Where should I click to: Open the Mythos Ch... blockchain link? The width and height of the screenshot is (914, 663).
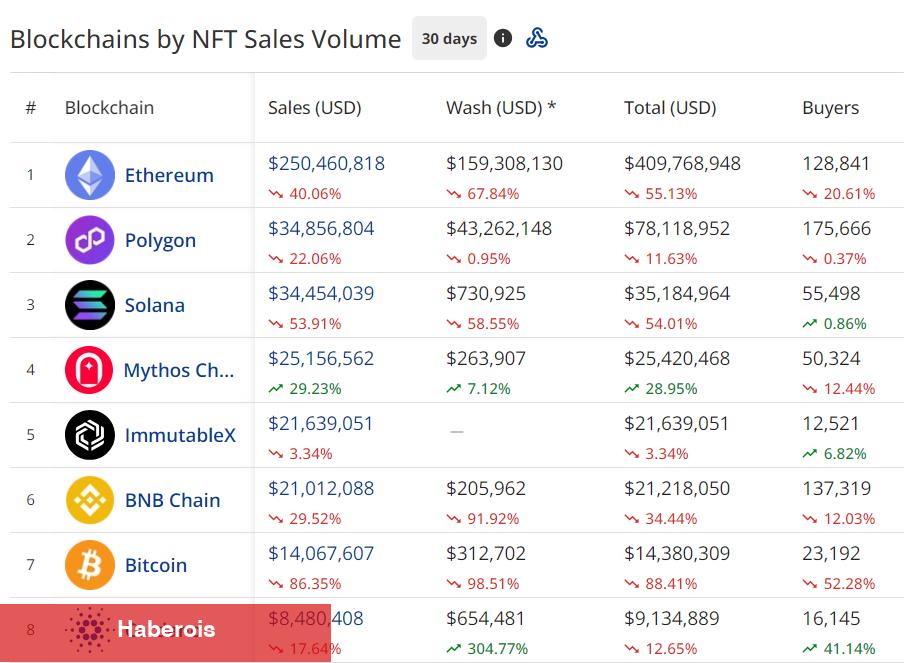pyautogui.click(x=179, y=370)
